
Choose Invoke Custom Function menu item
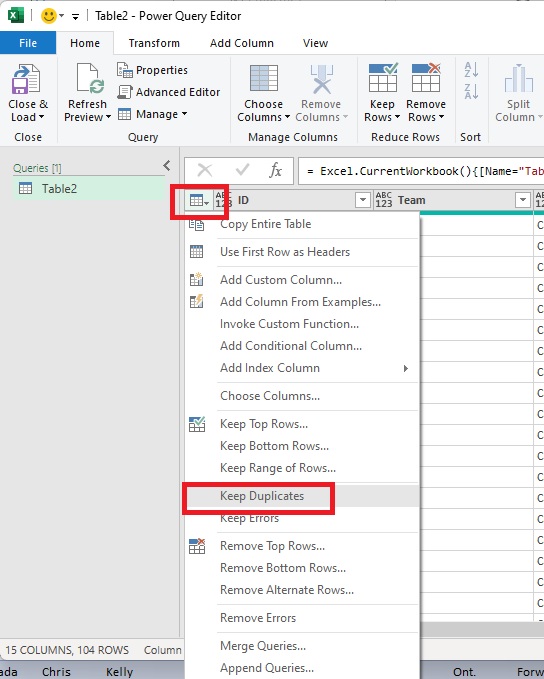pyautogui.click(x=302, y=324)
